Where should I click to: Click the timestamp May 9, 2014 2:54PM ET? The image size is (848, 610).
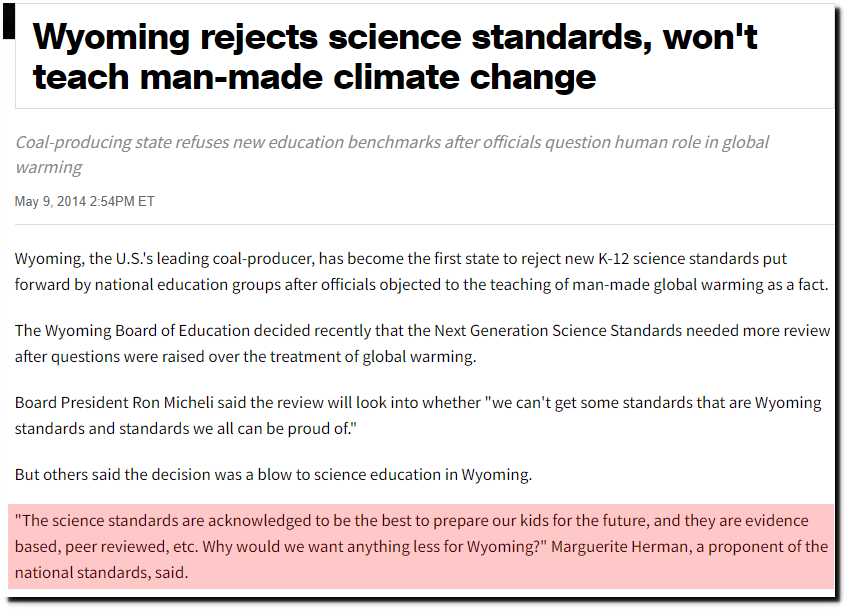tap(84, 202)
